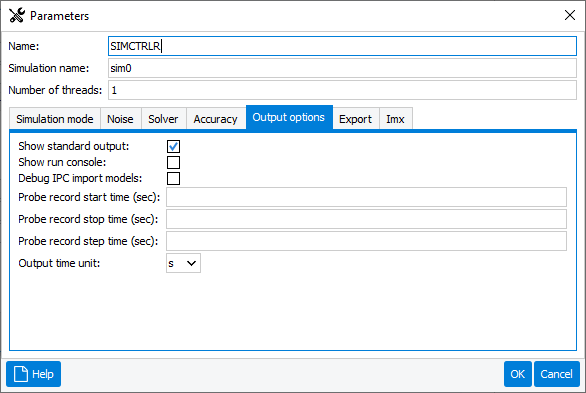Click Probe record start time field
Image resolution: width=586 pixels, height=393 pixels.
coord(366,197)
